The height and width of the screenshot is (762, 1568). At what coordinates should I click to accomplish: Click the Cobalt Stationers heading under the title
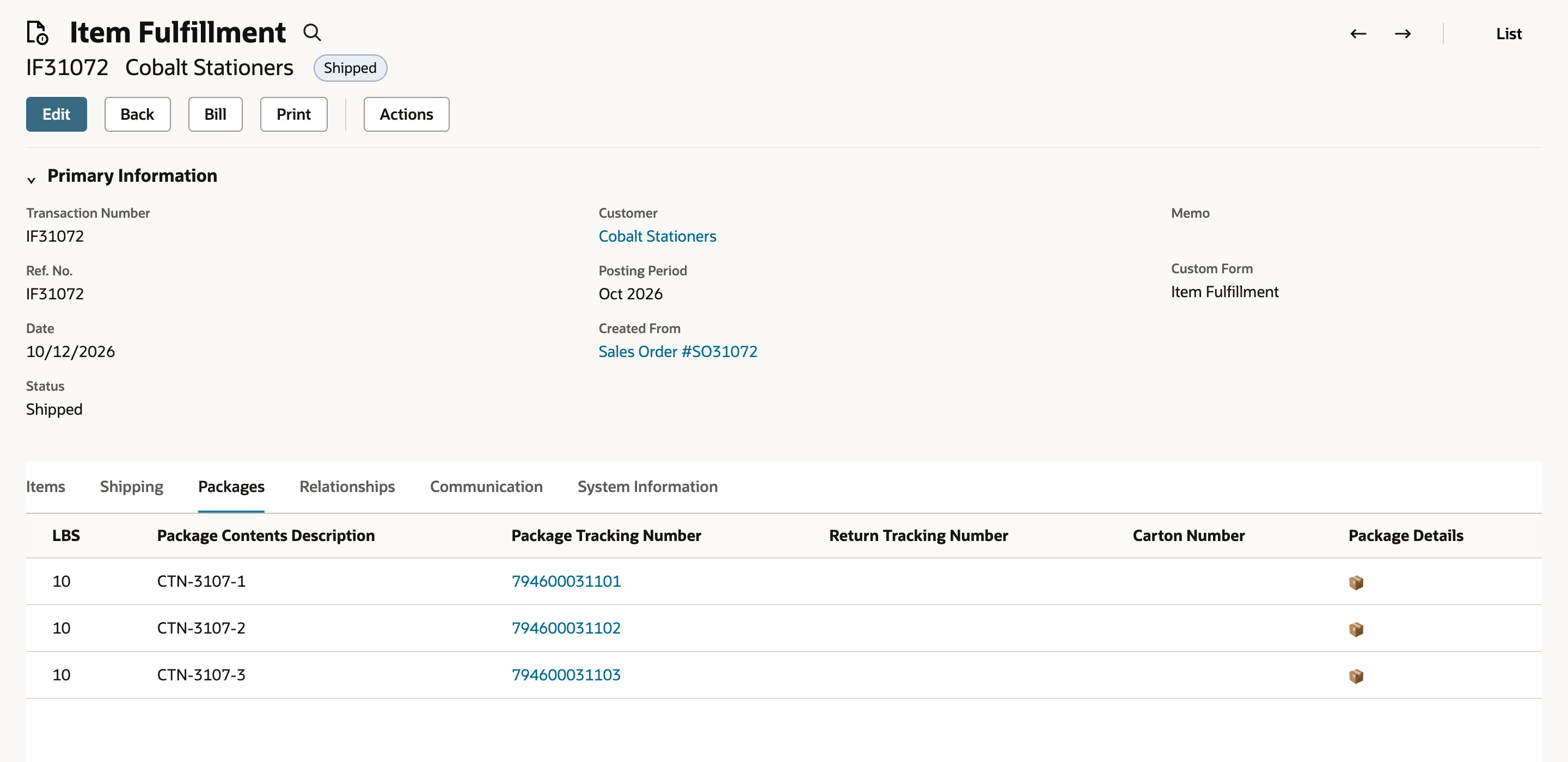(x=209, y=67)
